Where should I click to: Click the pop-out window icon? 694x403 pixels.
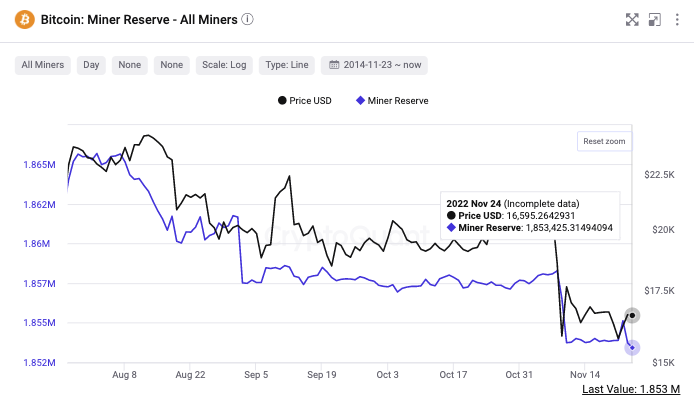(654, 19)
